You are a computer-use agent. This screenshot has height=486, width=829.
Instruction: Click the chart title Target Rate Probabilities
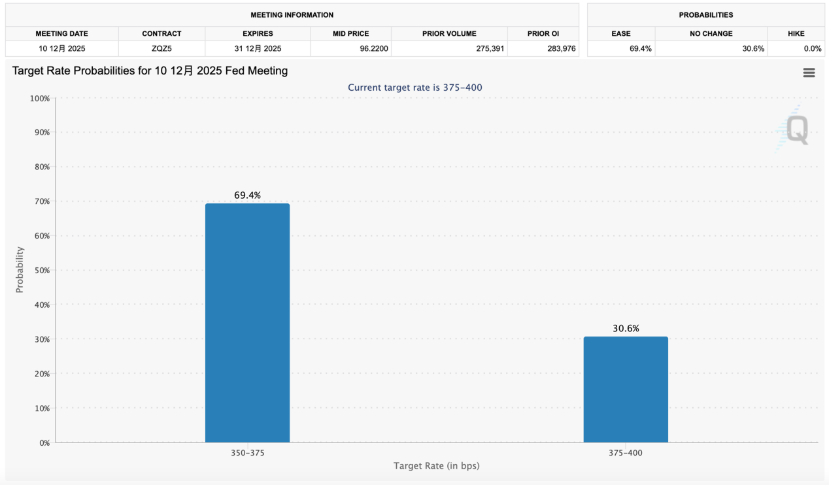click(x=150, y=71)
